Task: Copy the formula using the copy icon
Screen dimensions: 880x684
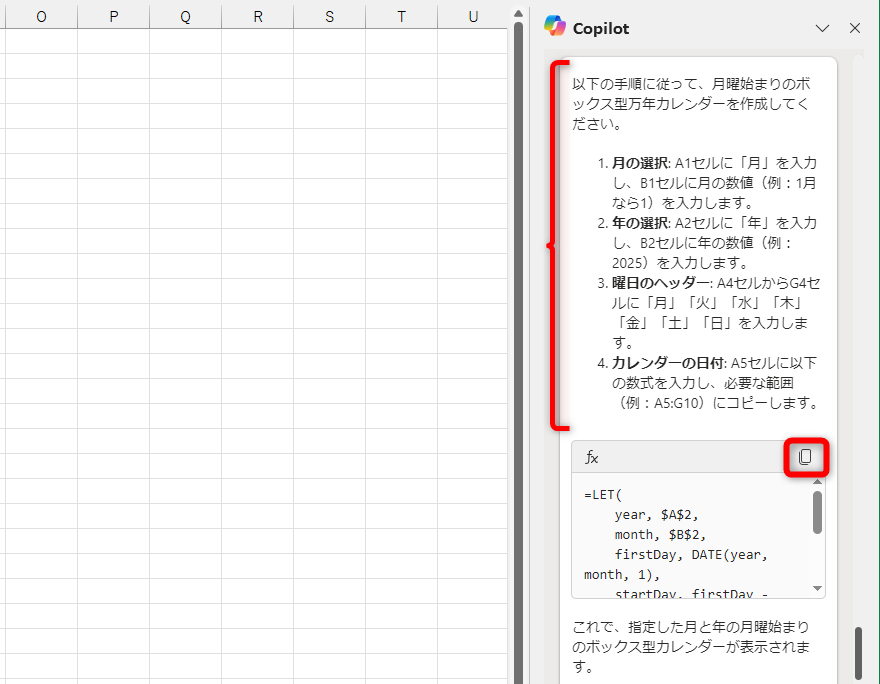Action: (806, 457)
